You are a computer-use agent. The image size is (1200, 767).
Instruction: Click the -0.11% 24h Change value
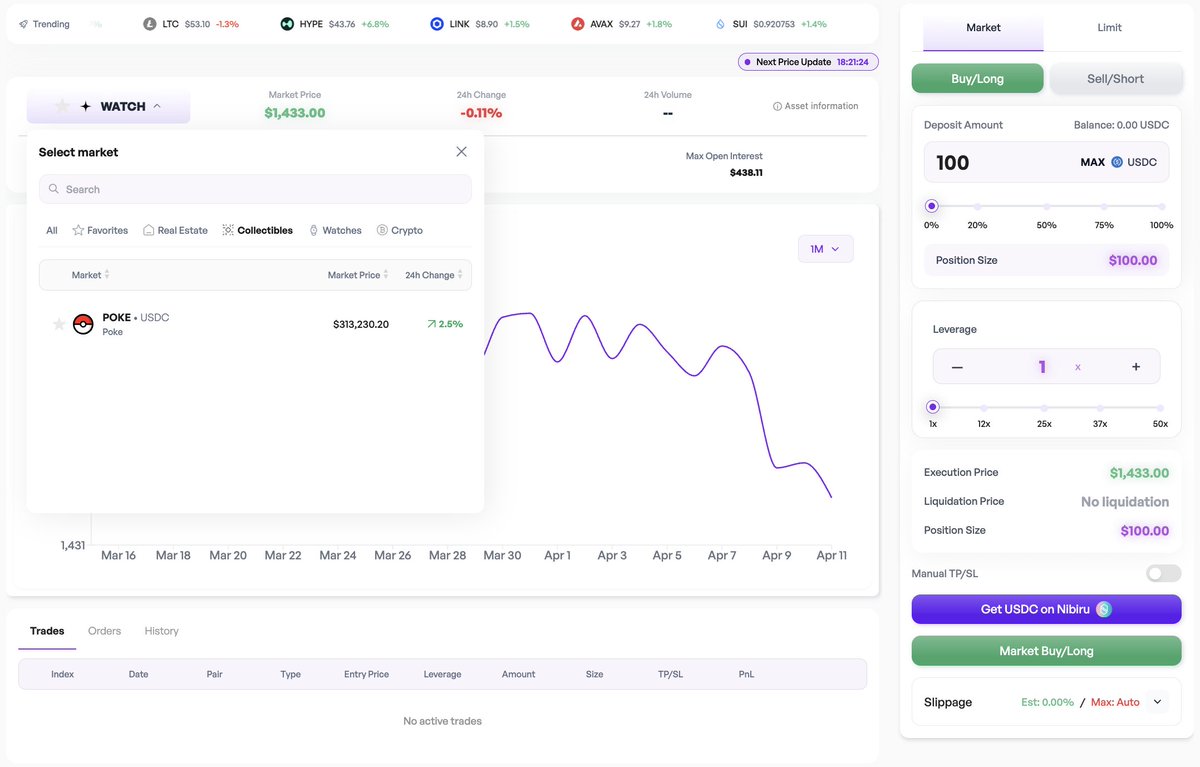[x=481, y=113]
